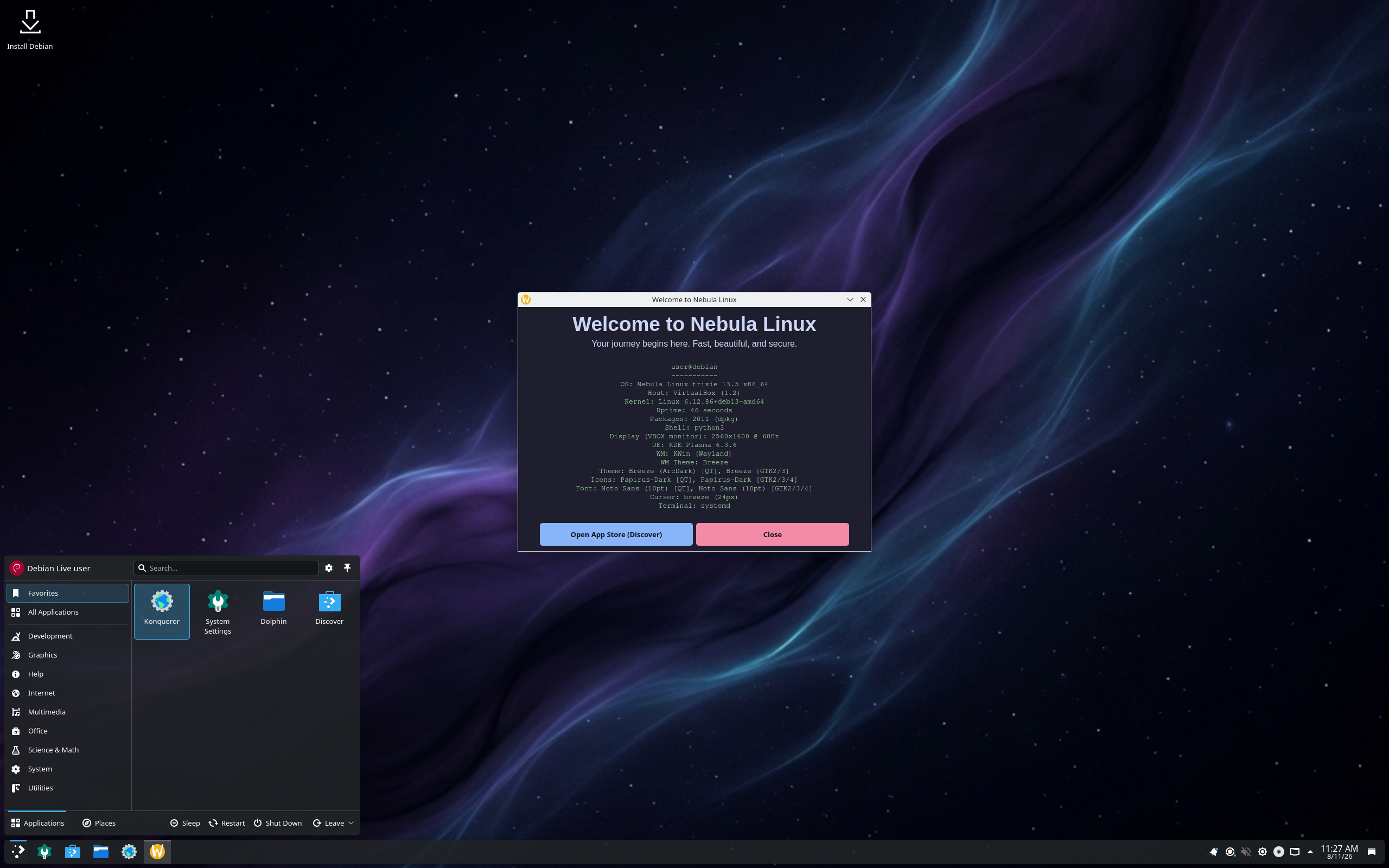The width and height of the screenshot is (1389, 868).
Task: Open Discover store from the taskbar
Action: point(72,851)
